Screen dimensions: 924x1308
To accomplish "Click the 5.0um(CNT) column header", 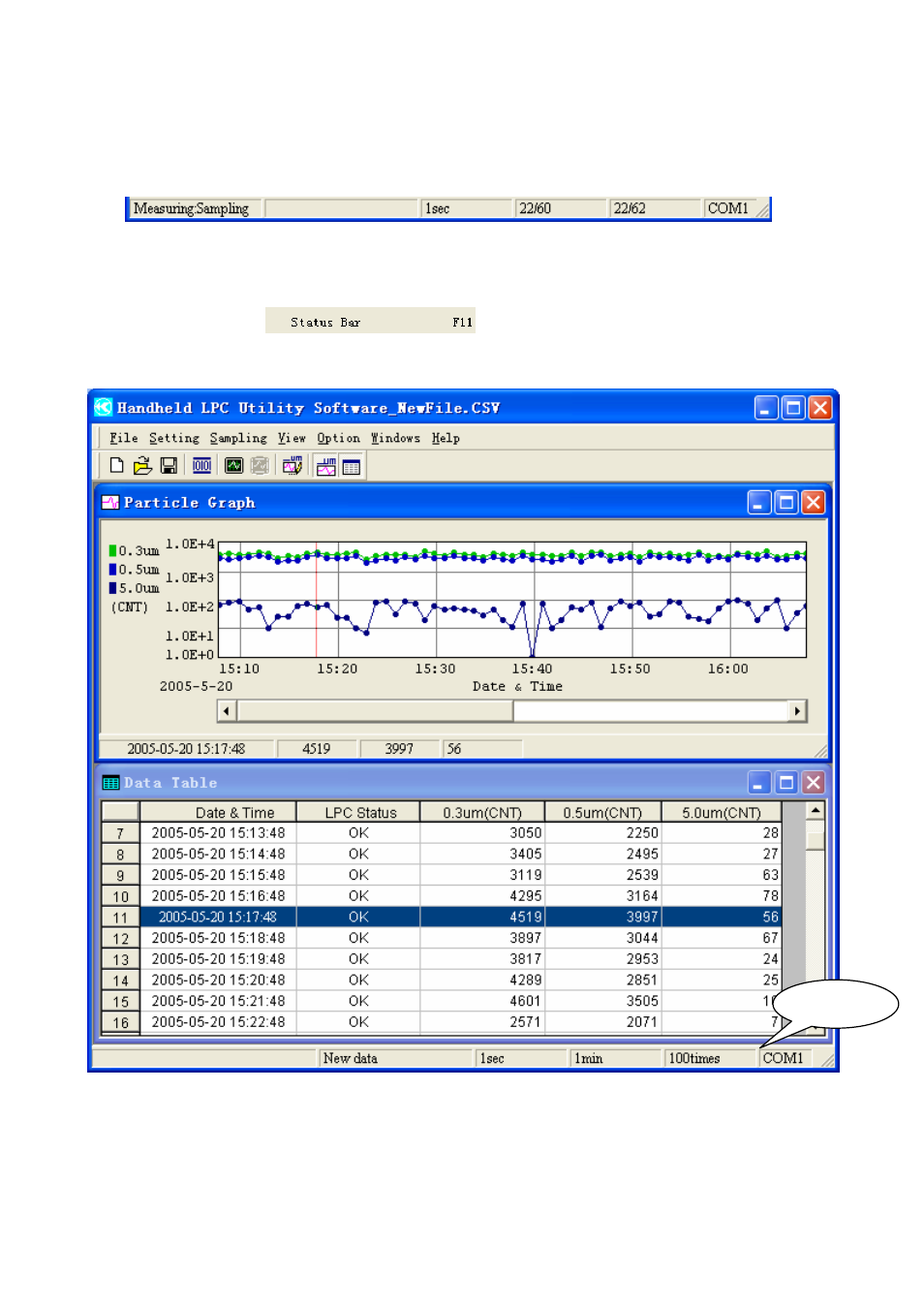I will tap(722, 812).
